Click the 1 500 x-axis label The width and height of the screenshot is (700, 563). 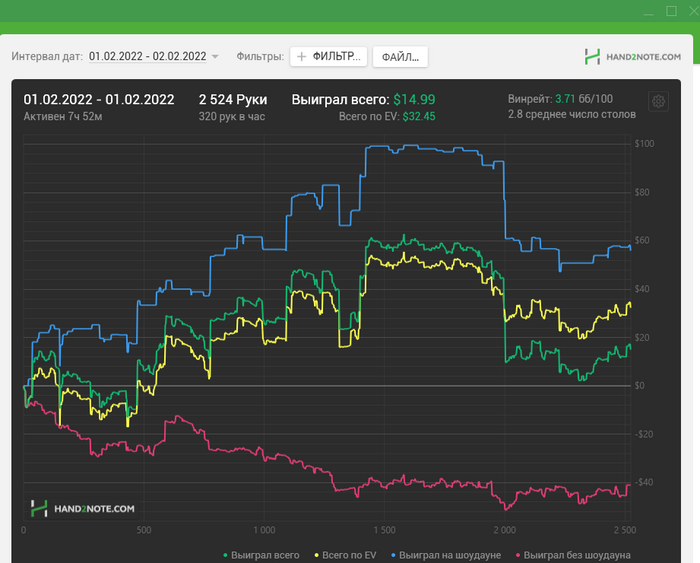(x=384, y=530)
